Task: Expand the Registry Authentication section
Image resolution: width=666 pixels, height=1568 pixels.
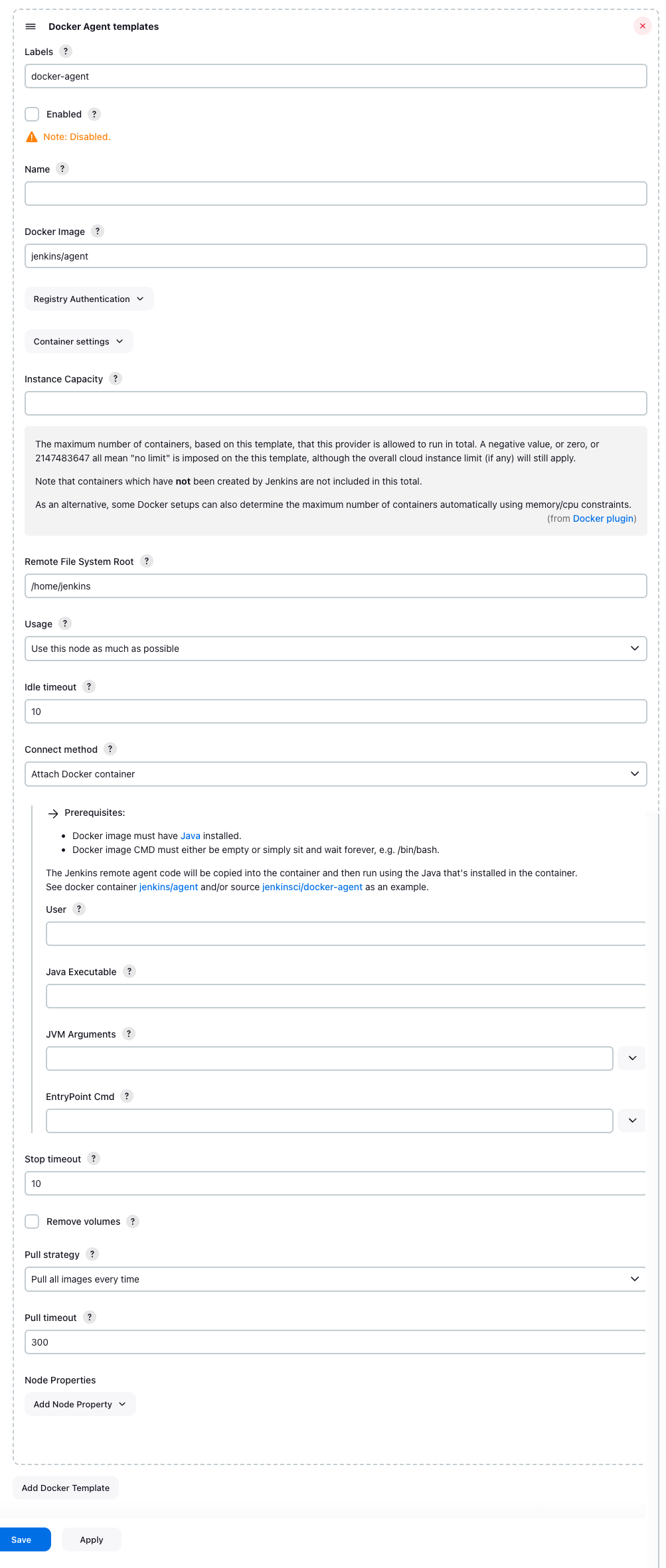Action: point(89,299)
